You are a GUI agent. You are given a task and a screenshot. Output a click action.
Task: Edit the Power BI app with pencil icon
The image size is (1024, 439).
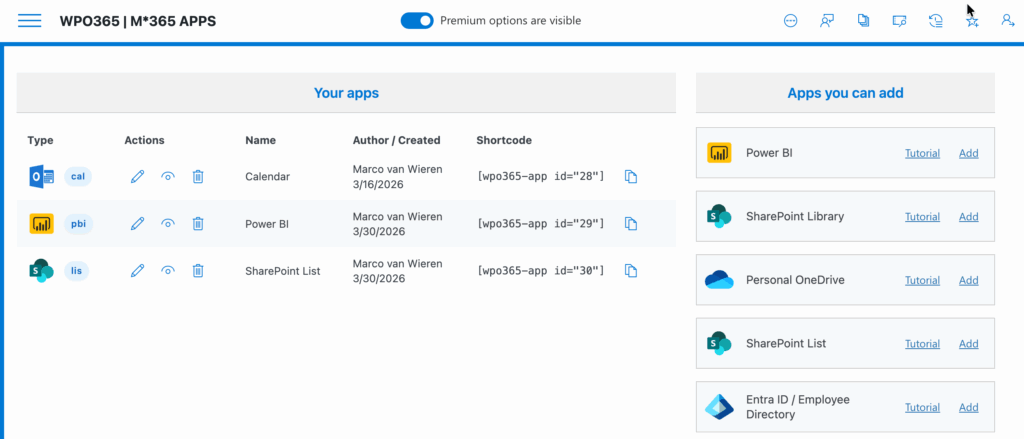click(137, 223)
